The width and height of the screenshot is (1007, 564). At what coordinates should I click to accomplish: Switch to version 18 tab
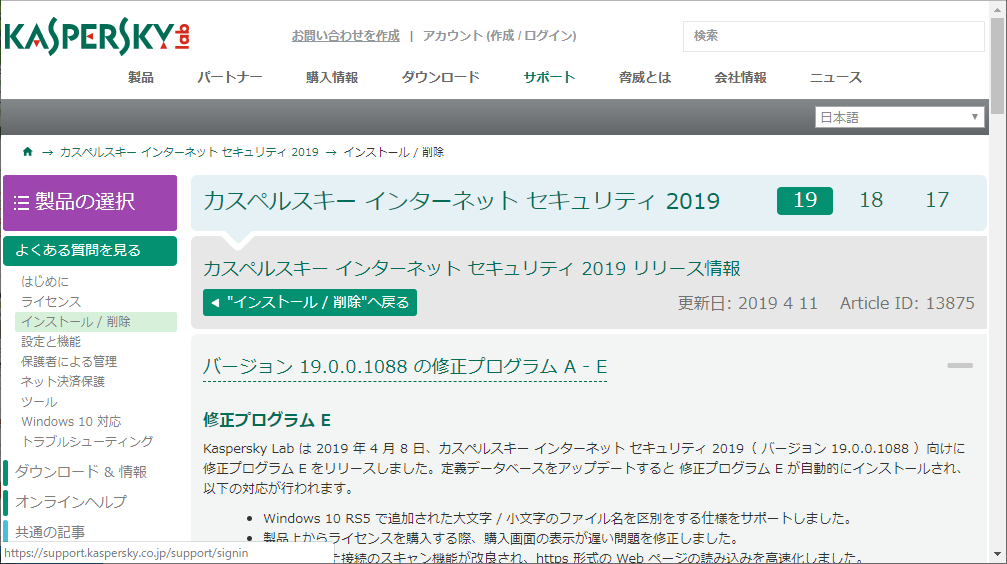[871, 200]
